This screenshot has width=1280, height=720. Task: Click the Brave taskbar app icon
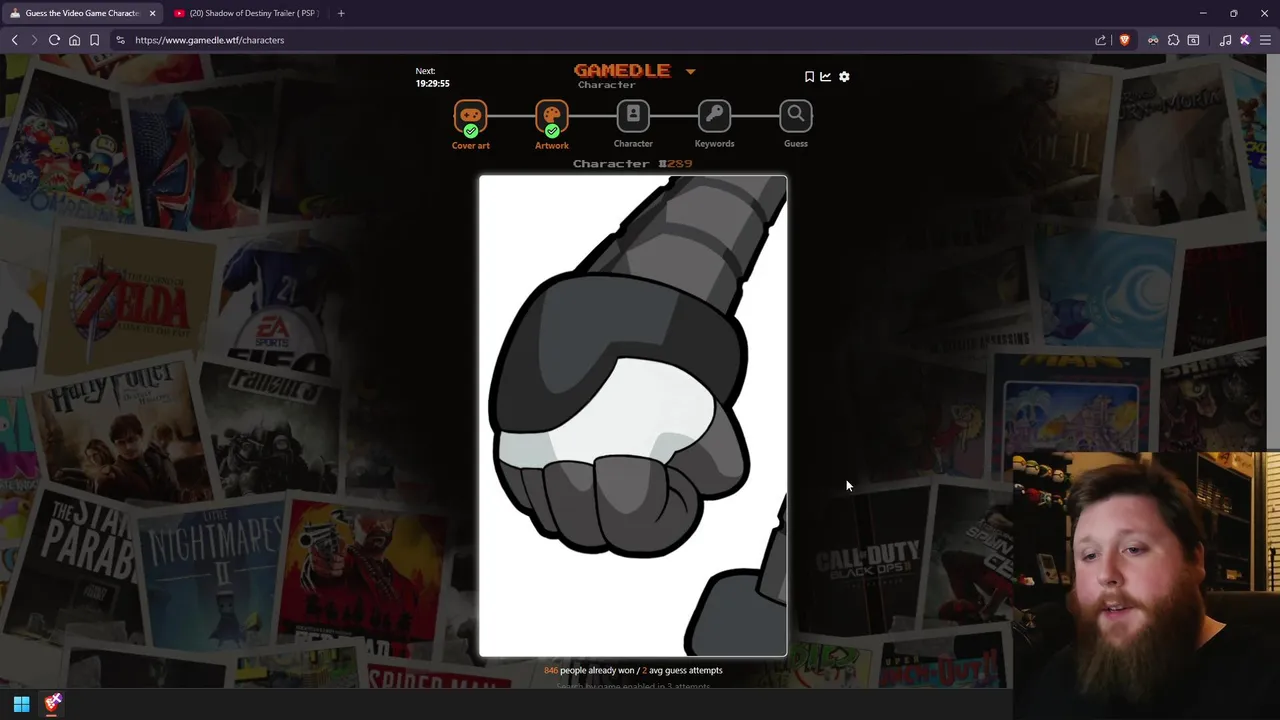pos(53,703)
